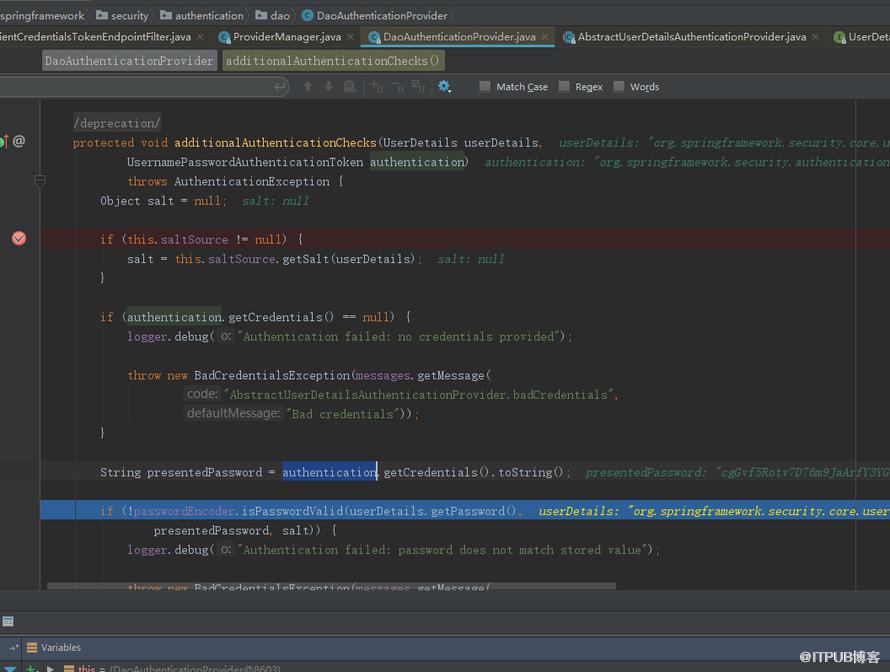Screen dimensions: 890x672
Task: Click the Find All Usages search icon
Action: (350, 86)
